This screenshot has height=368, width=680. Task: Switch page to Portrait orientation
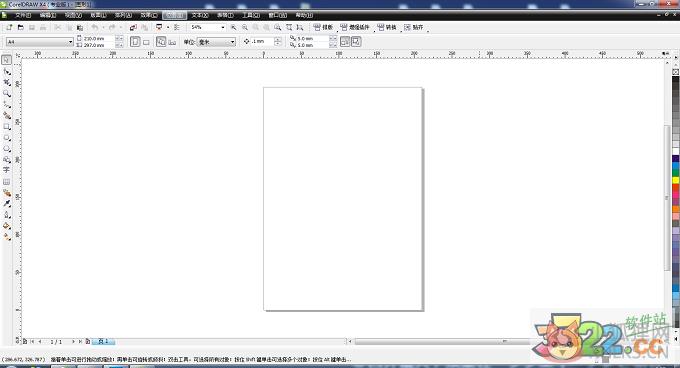135,42
